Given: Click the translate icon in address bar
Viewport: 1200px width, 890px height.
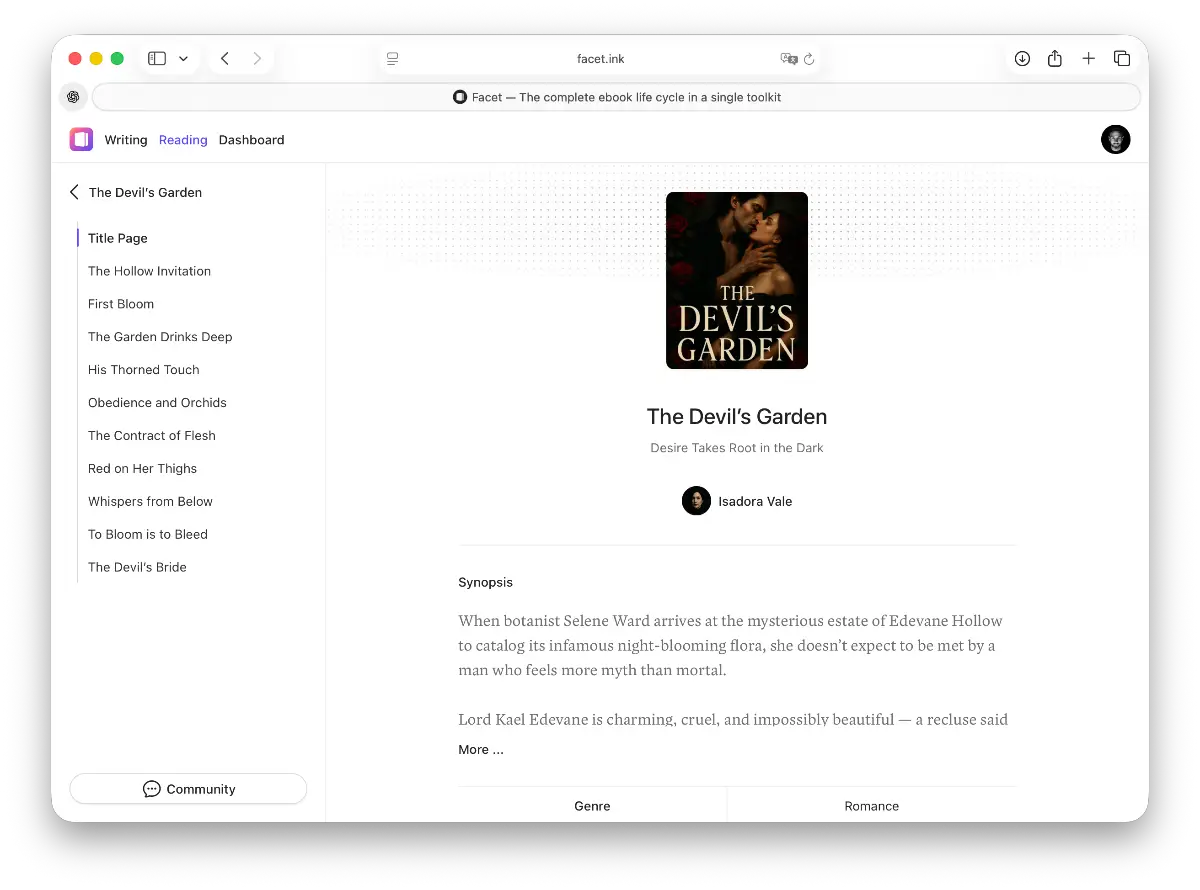Looking at the screenshot, I should click(x=788, y=59).
